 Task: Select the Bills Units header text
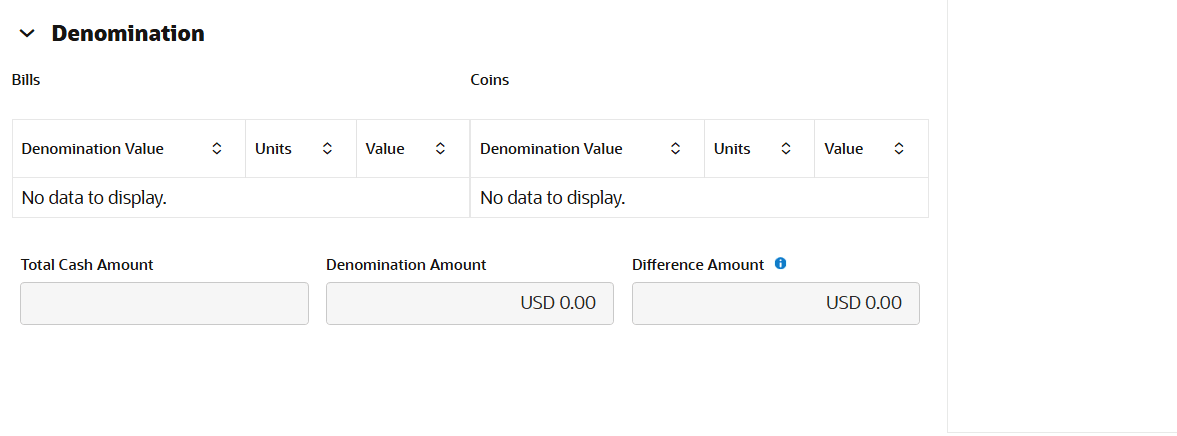[273, 149]
